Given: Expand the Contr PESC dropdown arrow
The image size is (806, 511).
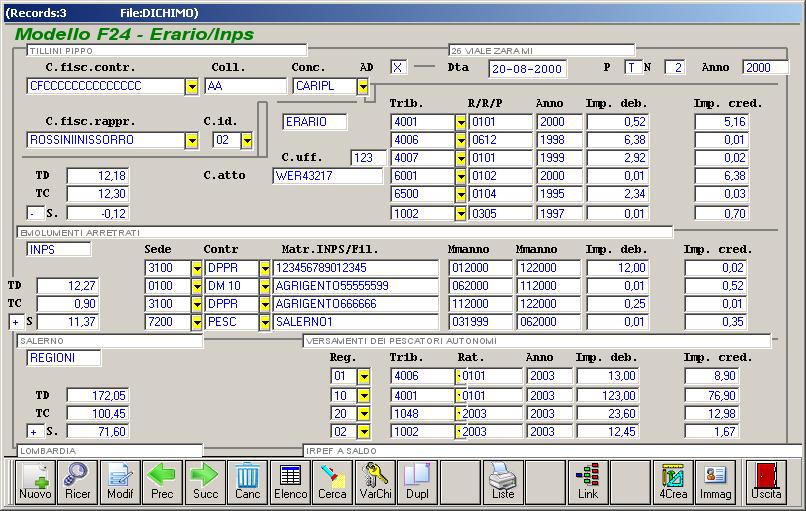Looking at the screenshot, I should tap(264, 322).
